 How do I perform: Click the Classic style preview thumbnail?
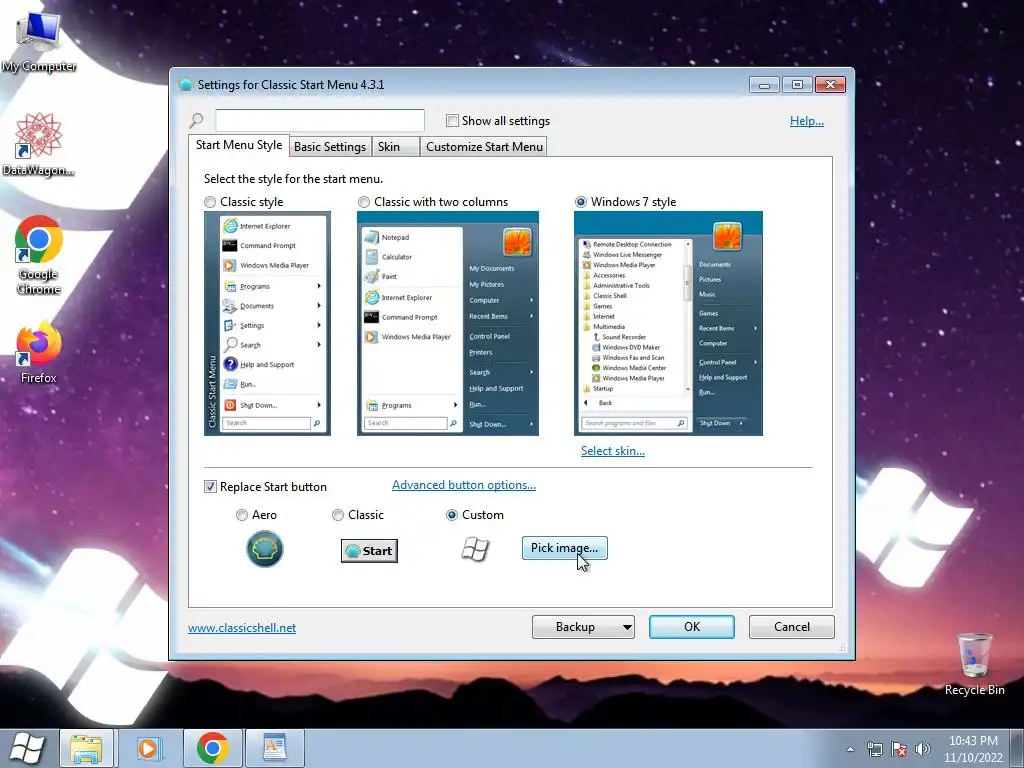tap(267, 323)
